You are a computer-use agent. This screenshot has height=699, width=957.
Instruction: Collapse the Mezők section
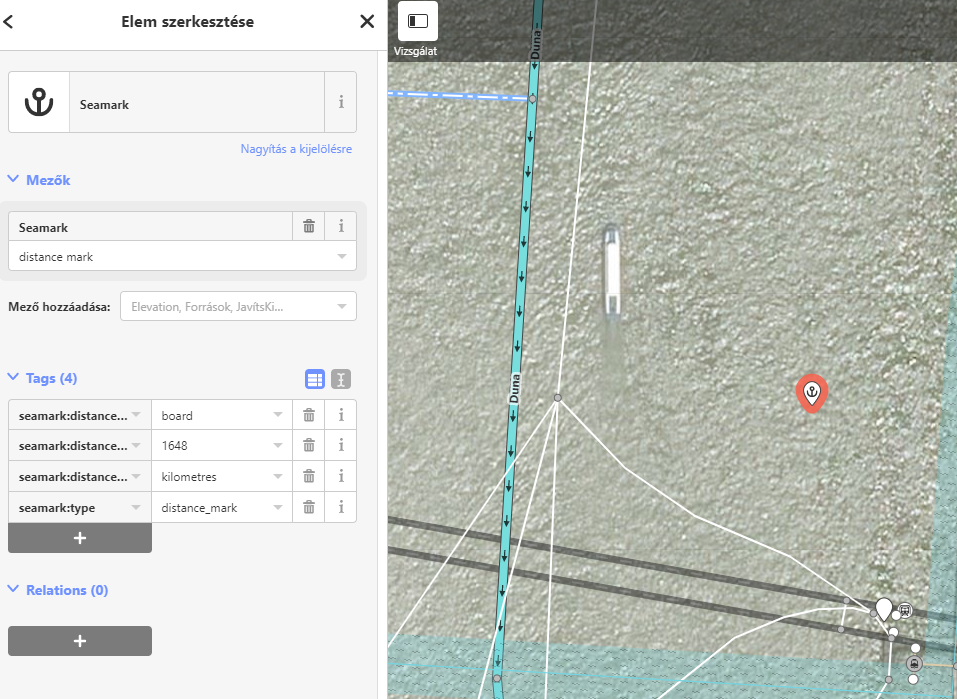tap(39, 180)
